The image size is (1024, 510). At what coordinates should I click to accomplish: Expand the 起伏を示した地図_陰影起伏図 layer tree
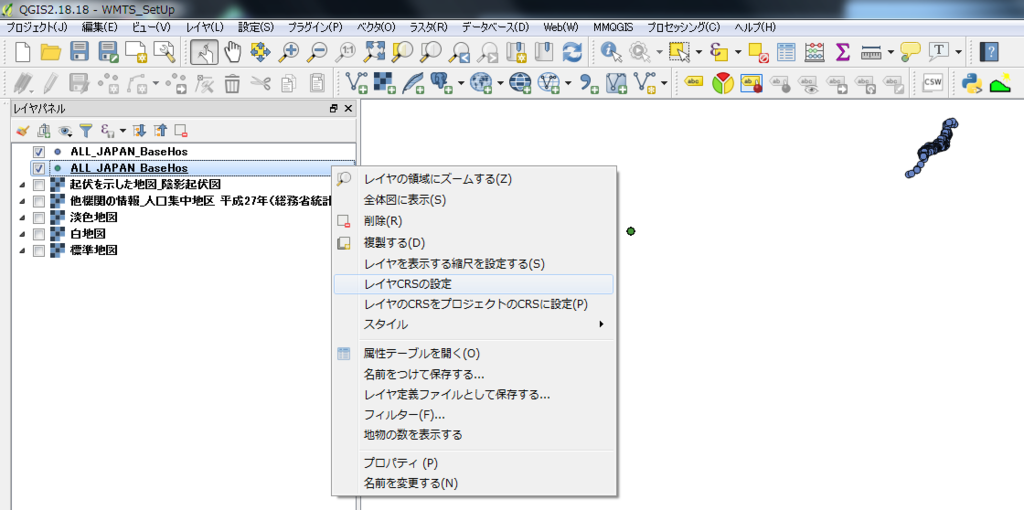[23, 185]
